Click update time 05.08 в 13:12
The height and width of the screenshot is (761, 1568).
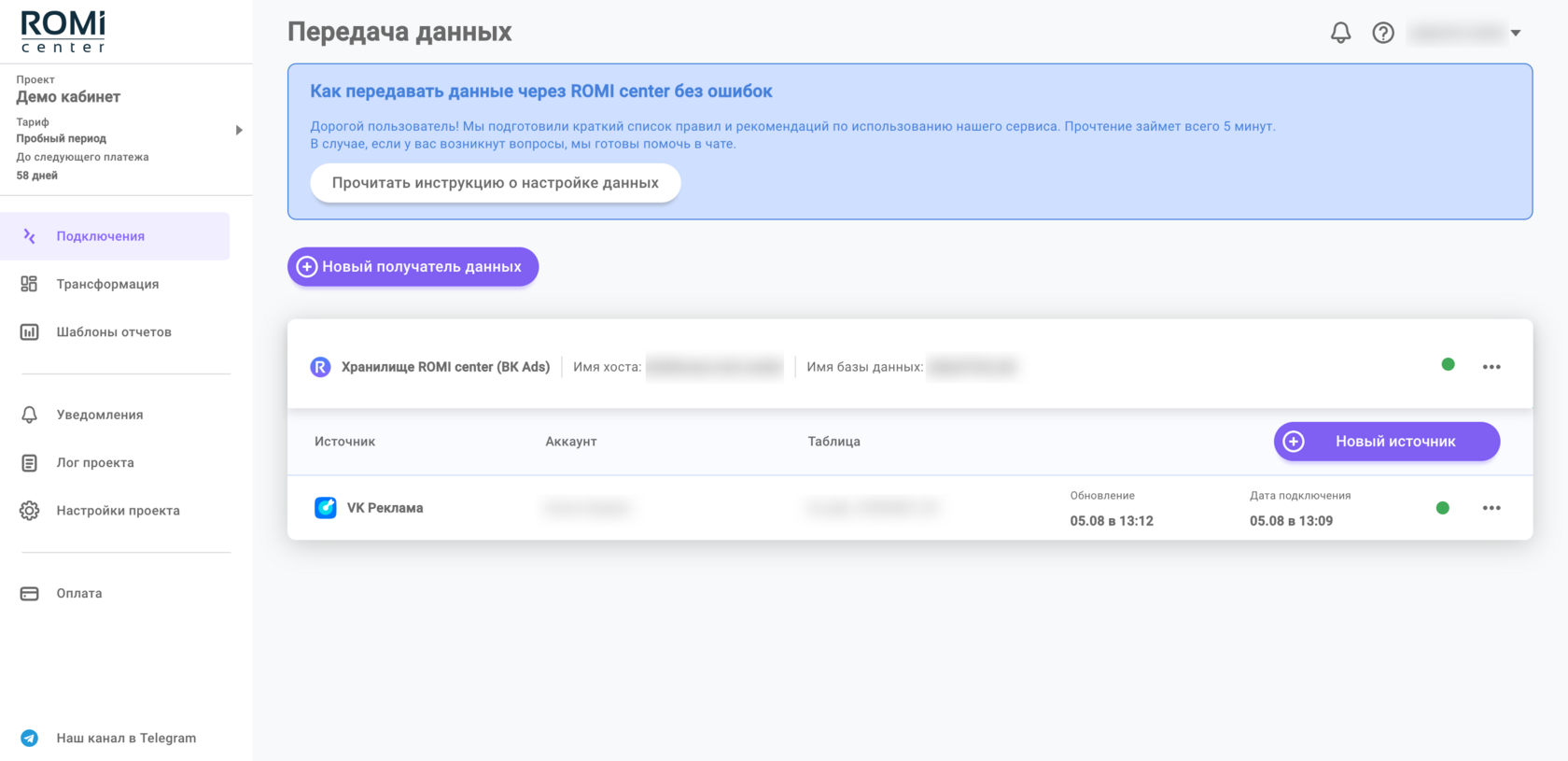click(x=1112, y=521)
